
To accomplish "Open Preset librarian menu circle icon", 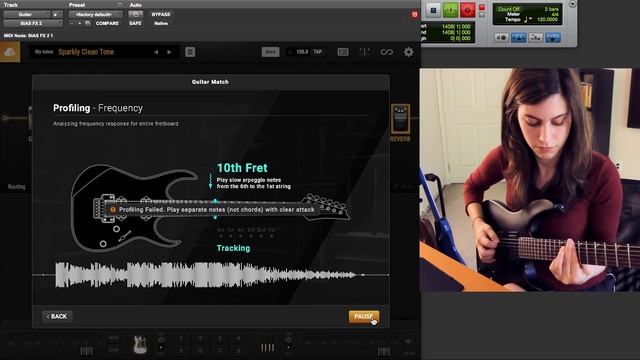I will coord(120,5).
